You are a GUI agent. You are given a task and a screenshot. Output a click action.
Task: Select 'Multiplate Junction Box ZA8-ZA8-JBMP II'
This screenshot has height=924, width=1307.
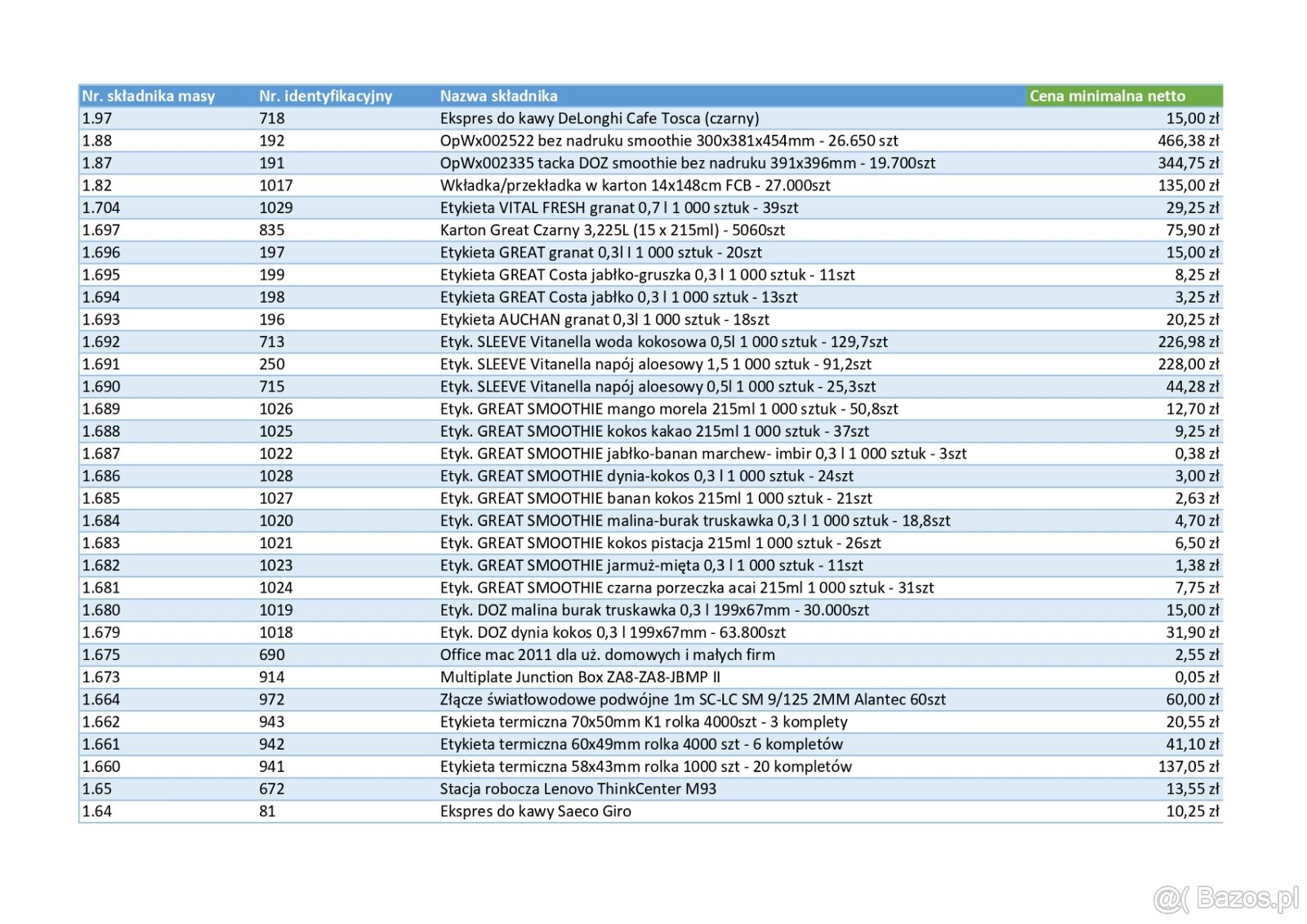tap(580, 677)
